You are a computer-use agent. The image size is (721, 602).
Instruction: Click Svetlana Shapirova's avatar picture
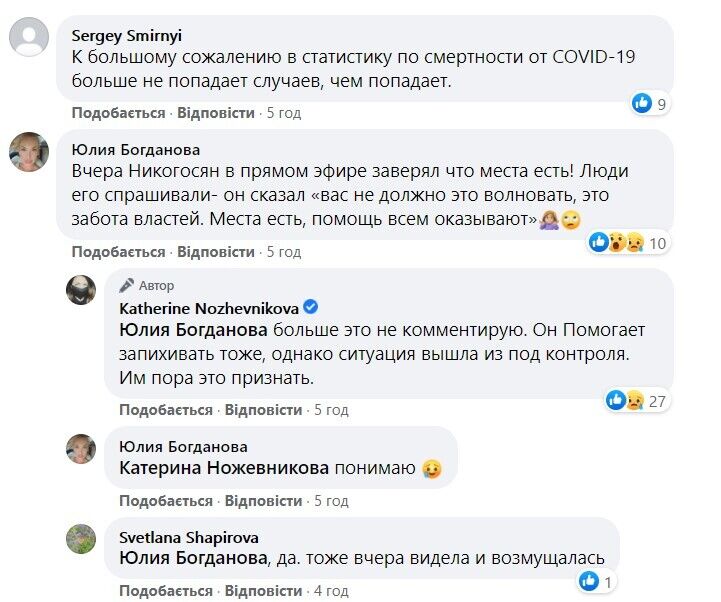tap(81, 538)
